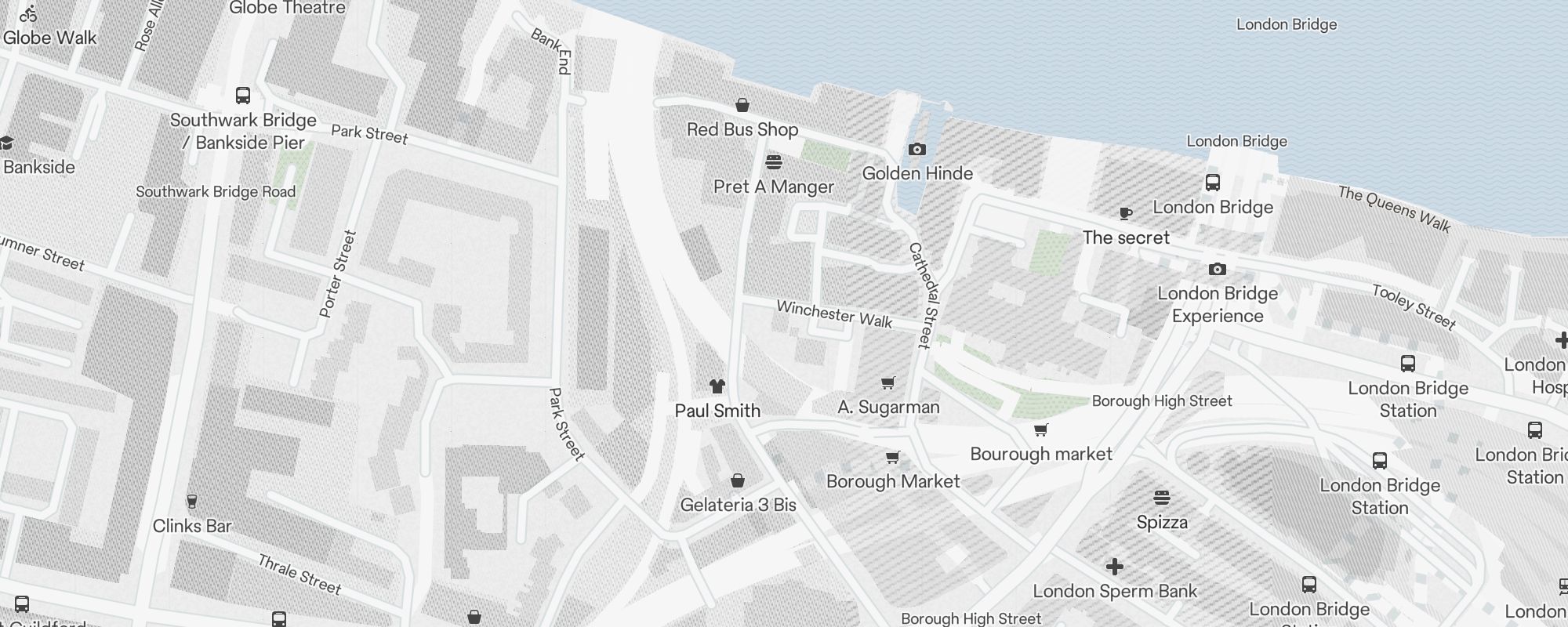Open the Clinks Bar drink icon
This screenshot has height=627, width=1568.
pos(191,502)
